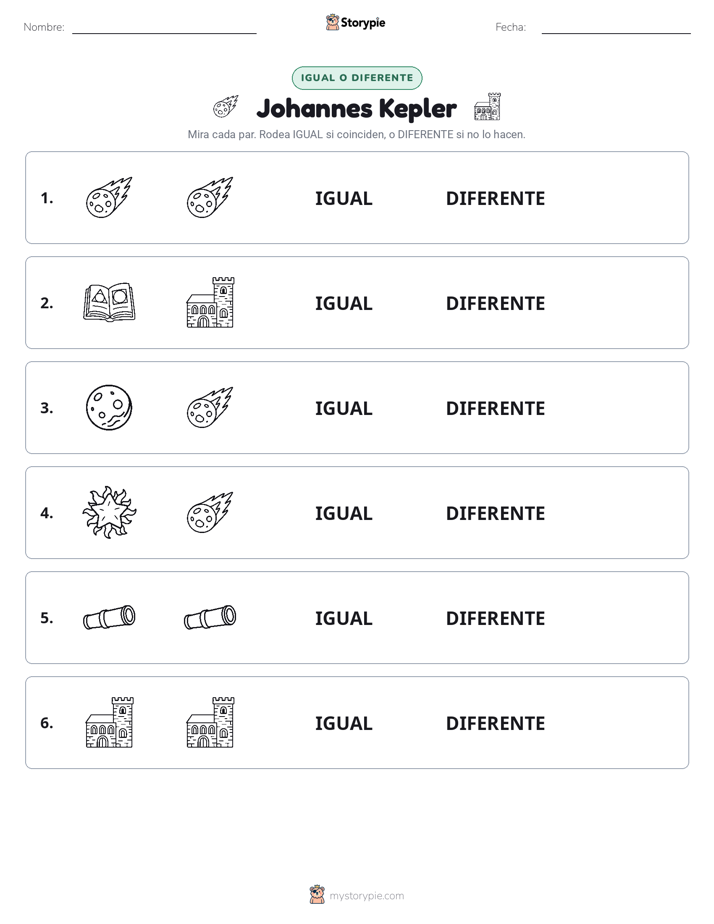
Task: Select IGUAL for question 1
Action: coord(343,199)
